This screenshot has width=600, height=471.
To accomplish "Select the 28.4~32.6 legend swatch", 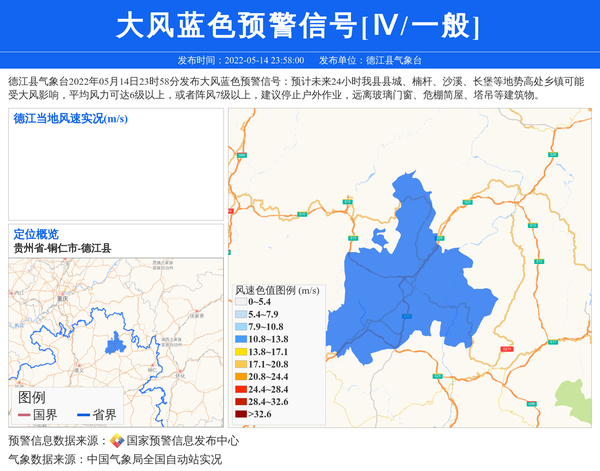I will coord(240,401).
